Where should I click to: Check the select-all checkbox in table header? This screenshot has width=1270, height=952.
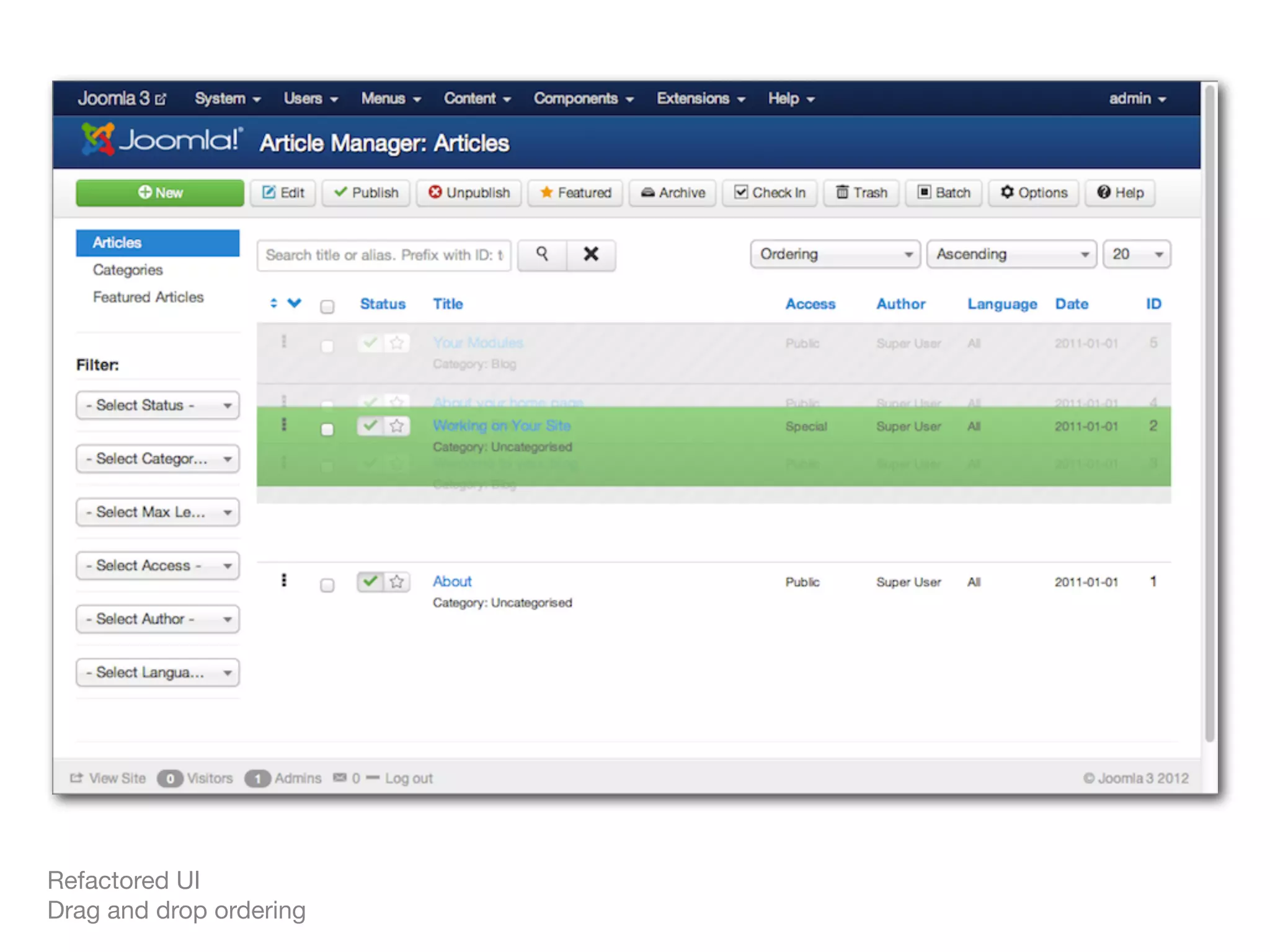(327, 307)
